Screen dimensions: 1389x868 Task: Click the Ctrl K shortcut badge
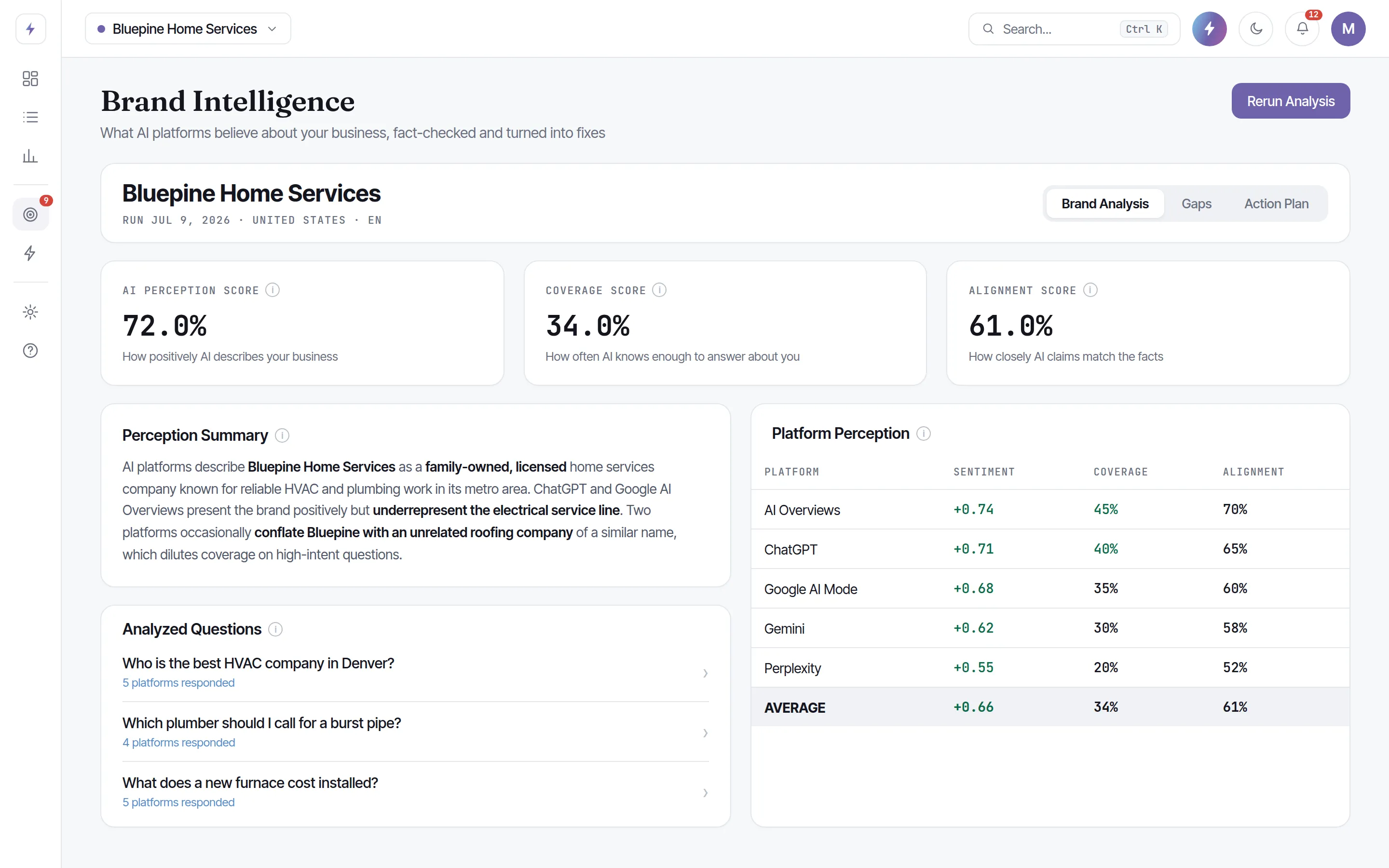tap(1144, 29)
